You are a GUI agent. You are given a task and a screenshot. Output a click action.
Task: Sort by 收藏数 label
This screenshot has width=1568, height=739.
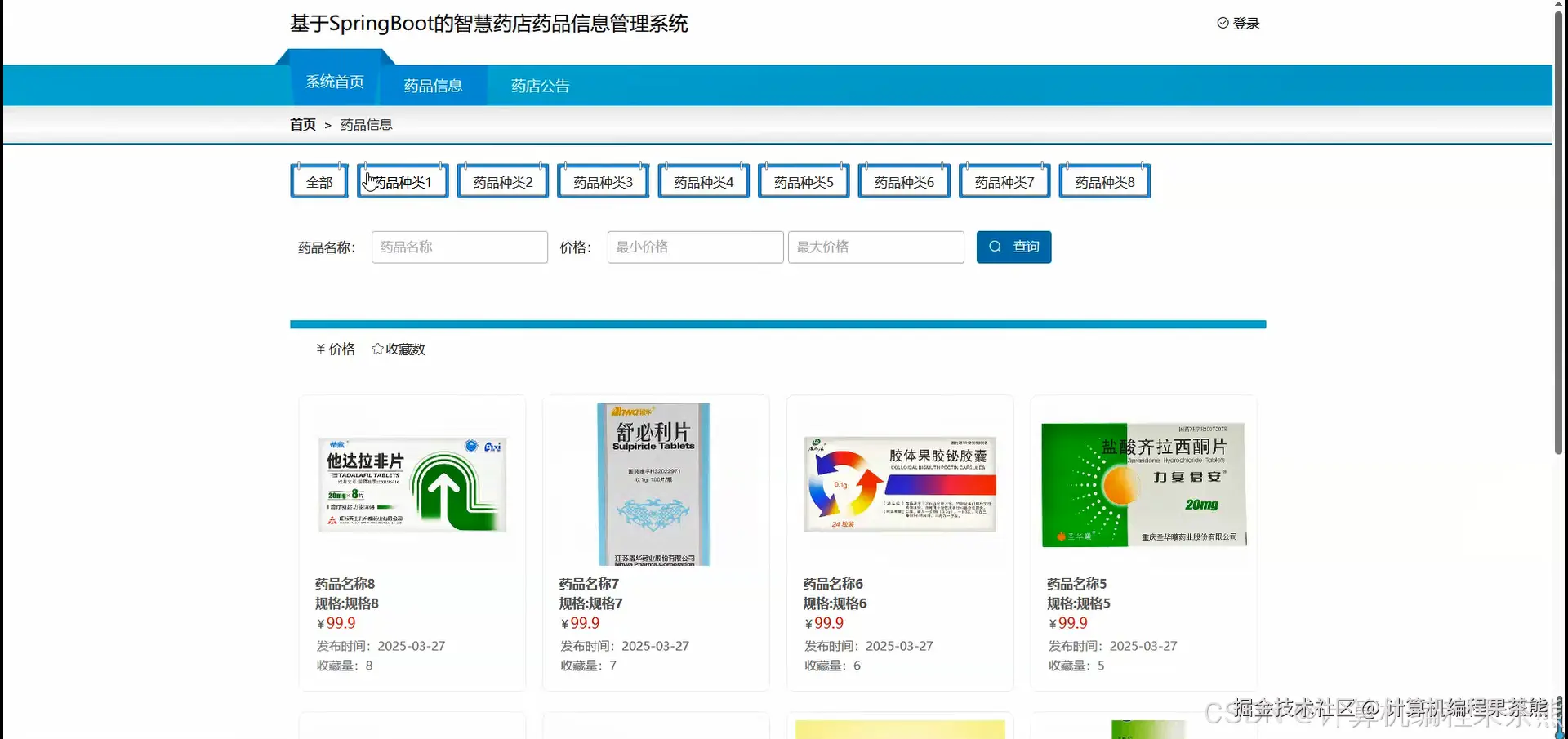point(405,349)
